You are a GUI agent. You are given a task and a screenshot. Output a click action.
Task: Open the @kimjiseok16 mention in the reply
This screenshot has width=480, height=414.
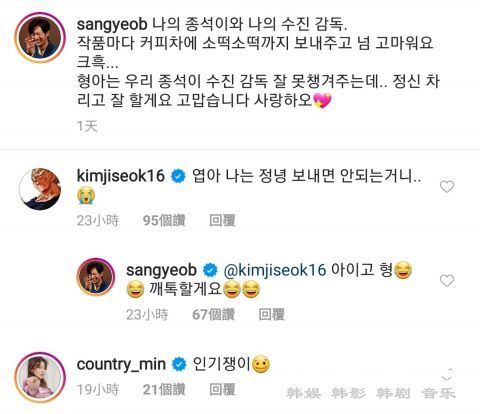(275, 270)
